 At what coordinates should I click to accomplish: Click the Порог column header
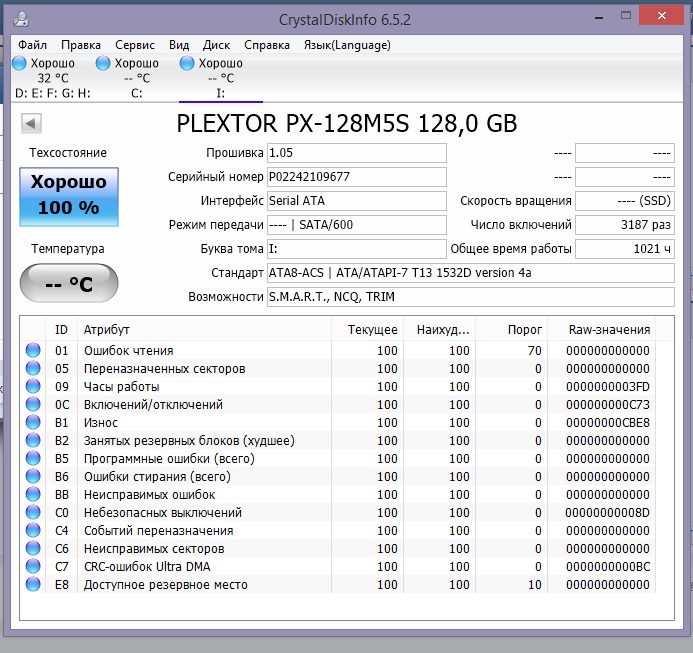[511, 330]
